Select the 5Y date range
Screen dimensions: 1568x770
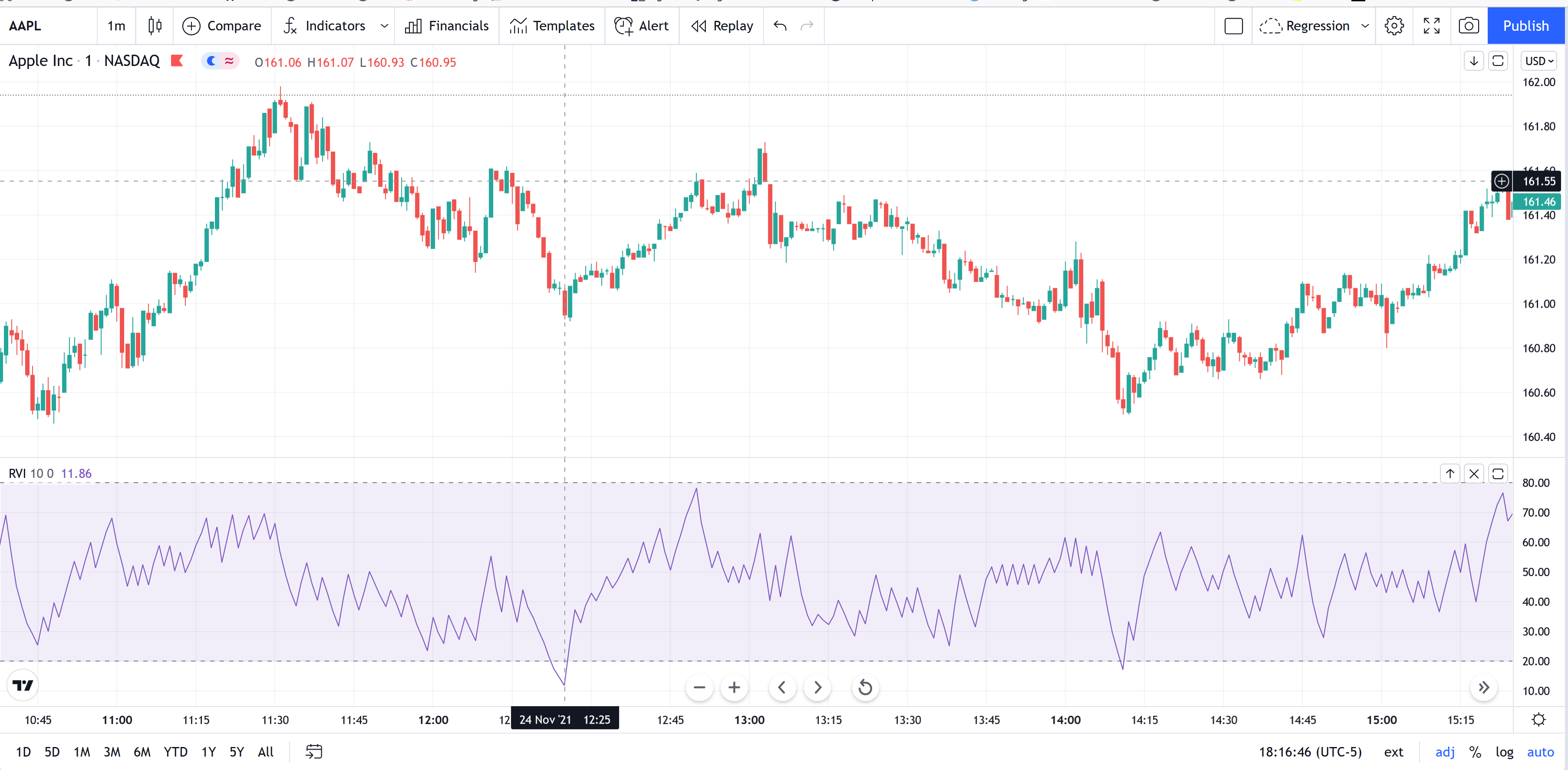[x=237, y=752]
